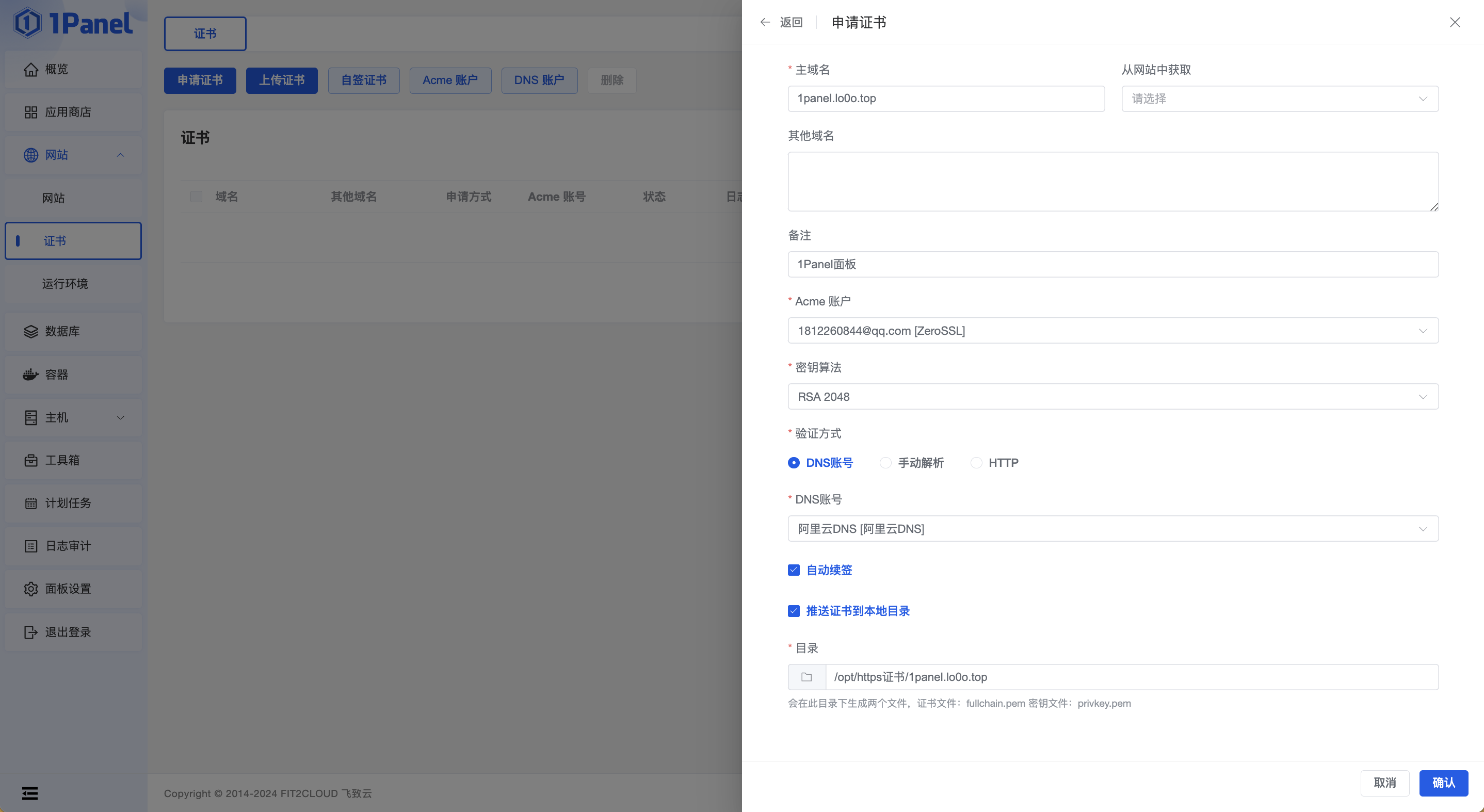Open the 日志审计 log list icon
The width and height of the screenshot is (1484, 812).
coord(31,546)
